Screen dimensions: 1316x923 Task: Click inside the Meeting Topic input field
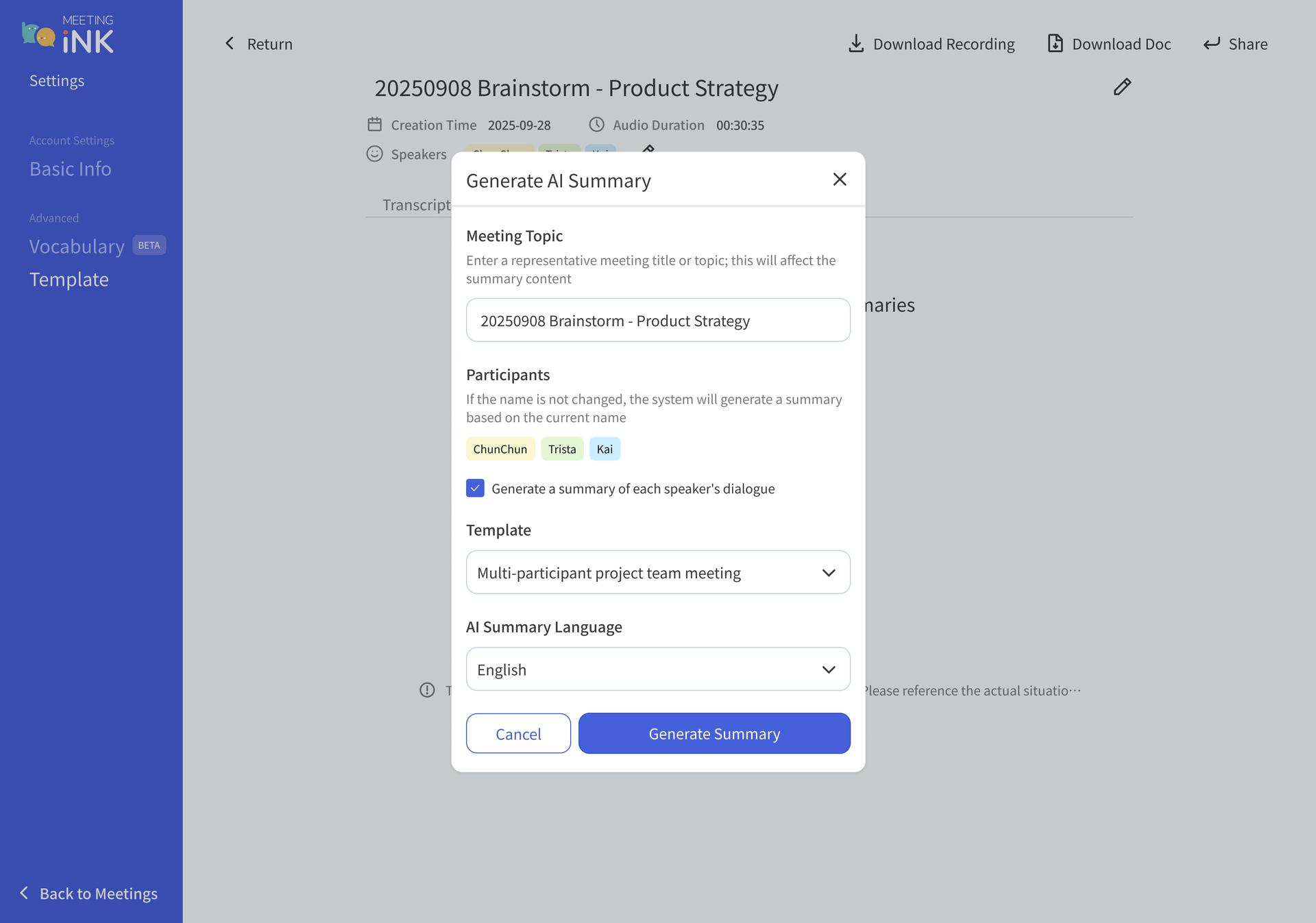click(x=657, y=319)
